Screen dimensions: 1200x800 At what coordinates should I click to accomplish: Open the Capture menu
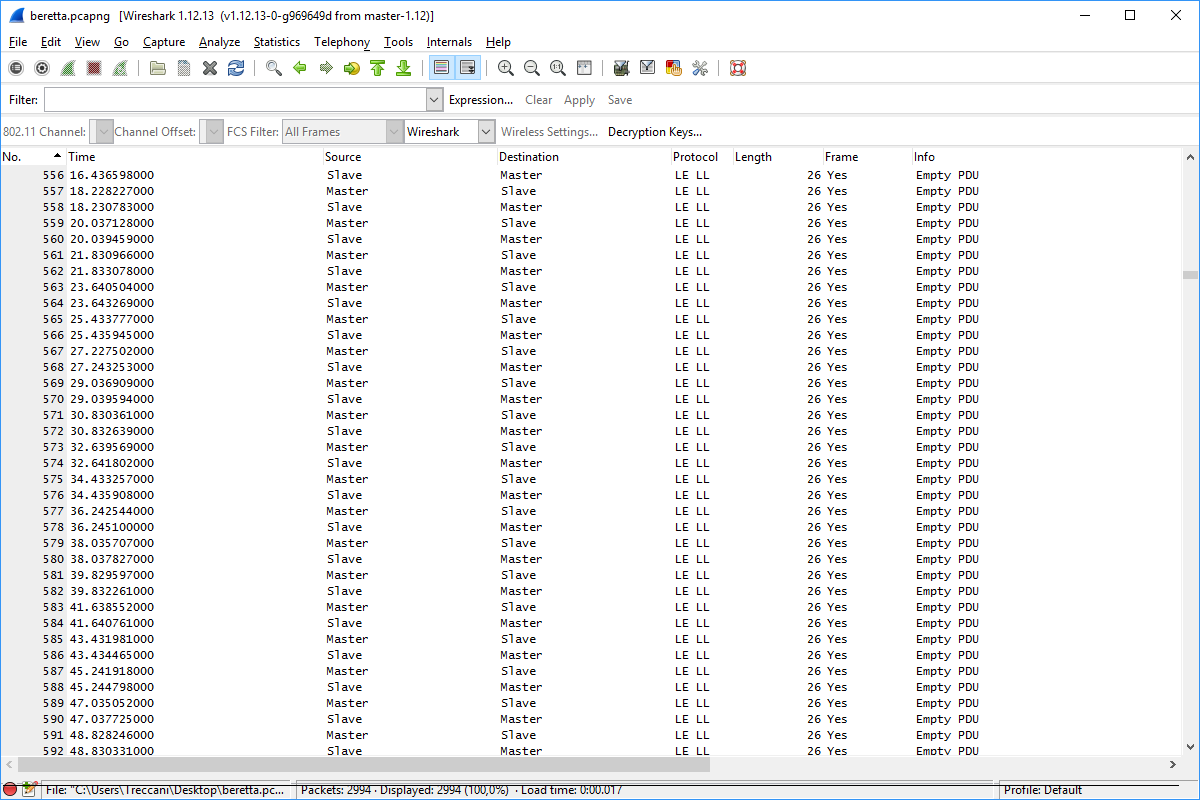coord(164,42)
